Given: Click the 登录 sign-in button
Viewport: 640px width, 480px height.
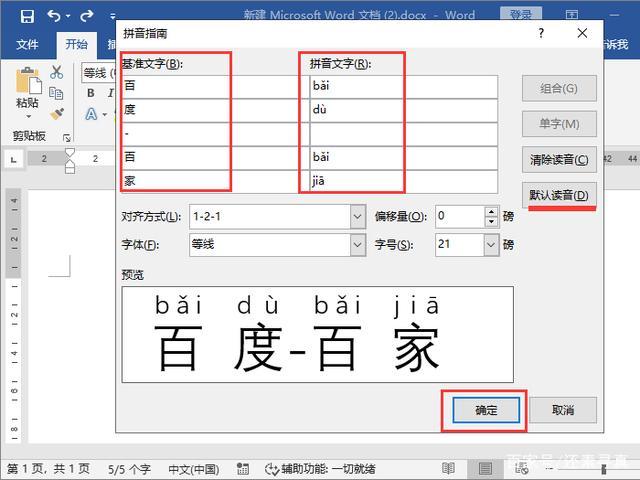Looking at the screenshot, I should 521,15.
